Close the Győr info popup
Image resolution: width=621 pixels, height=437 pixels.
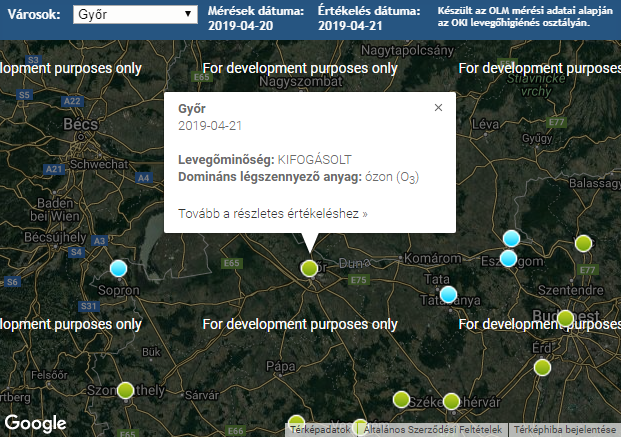438,107
